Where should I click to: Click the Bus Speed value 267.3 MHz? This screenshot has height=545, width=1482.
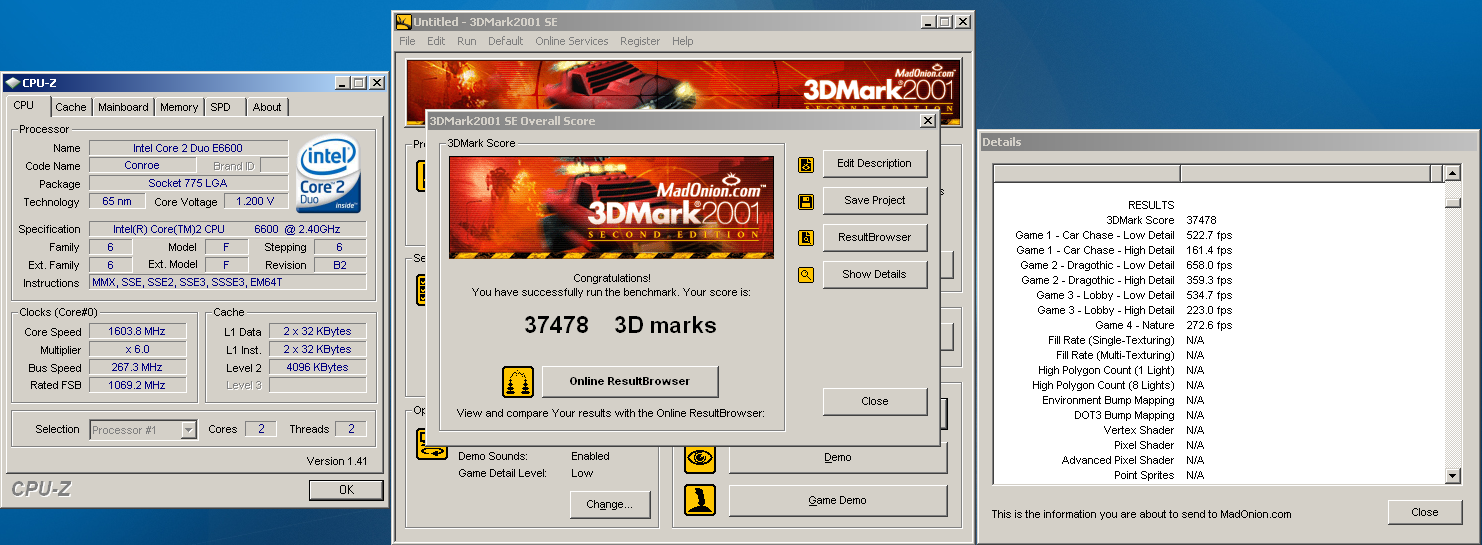click(x=137, y=368)
